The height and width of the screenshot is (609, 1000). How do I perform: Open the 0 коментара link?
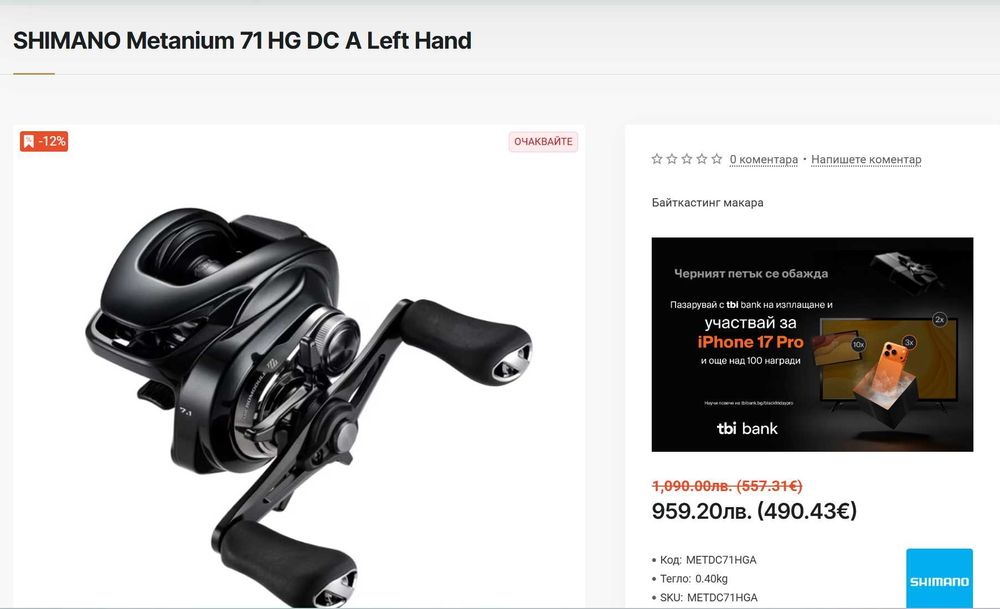[763, 159]
